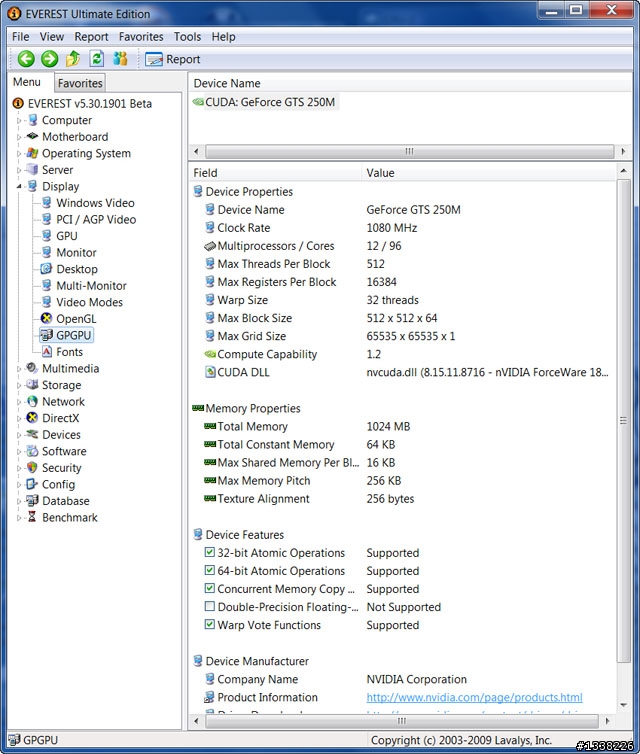Switch to the Menu tab
This screenshot has height=754, width=640.
coord(26,82)
